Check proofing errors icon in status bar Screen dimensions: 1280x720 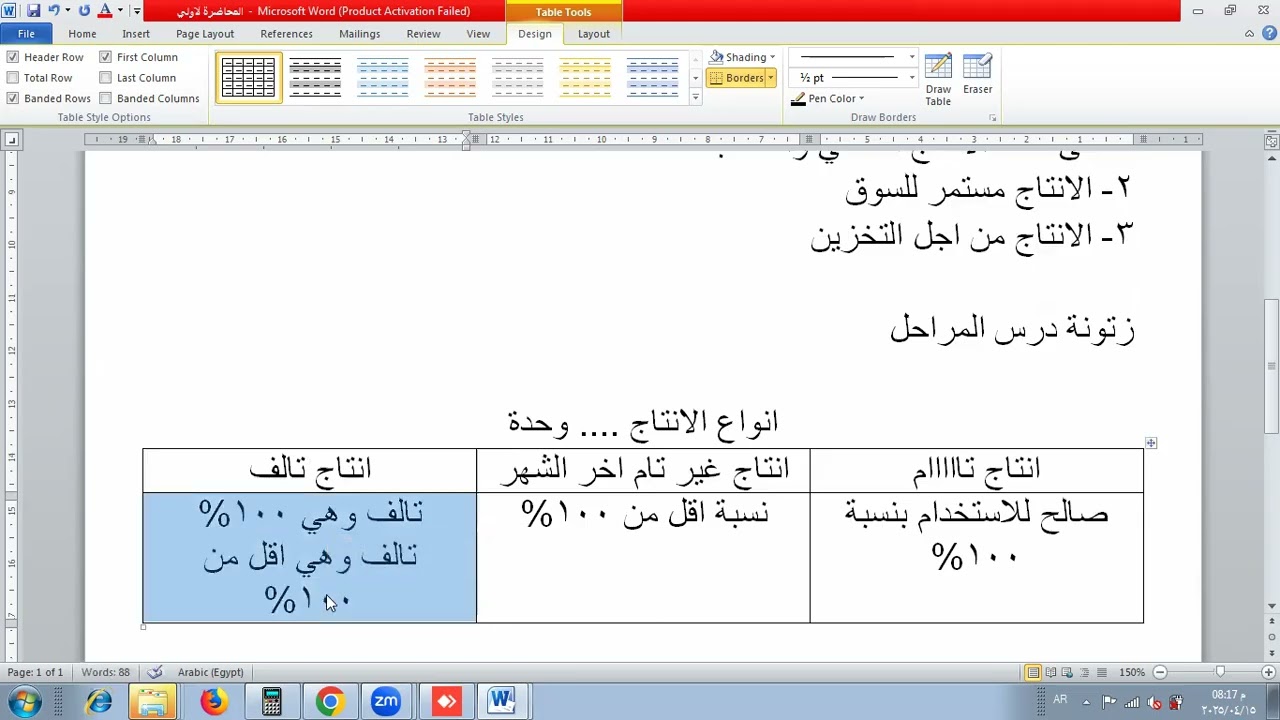coord(155,672)
